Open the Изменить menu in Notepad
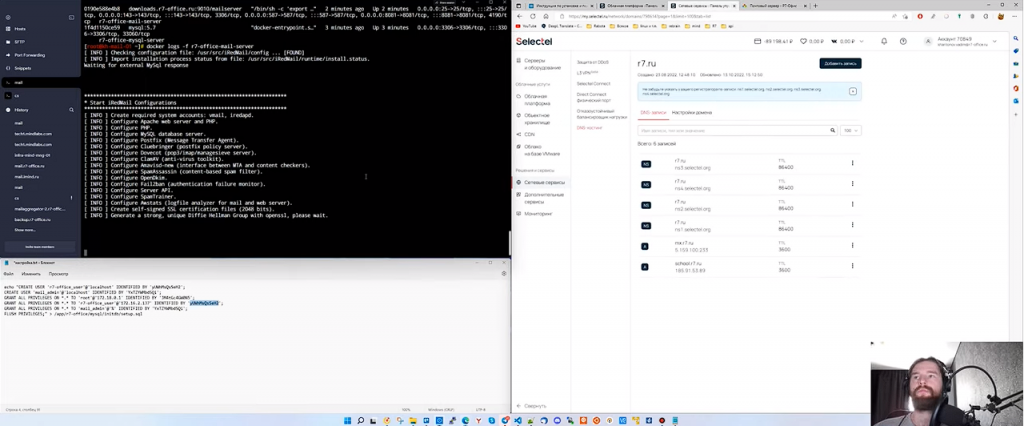Viewport: 1024px width, 426px height. coord(31,274)
